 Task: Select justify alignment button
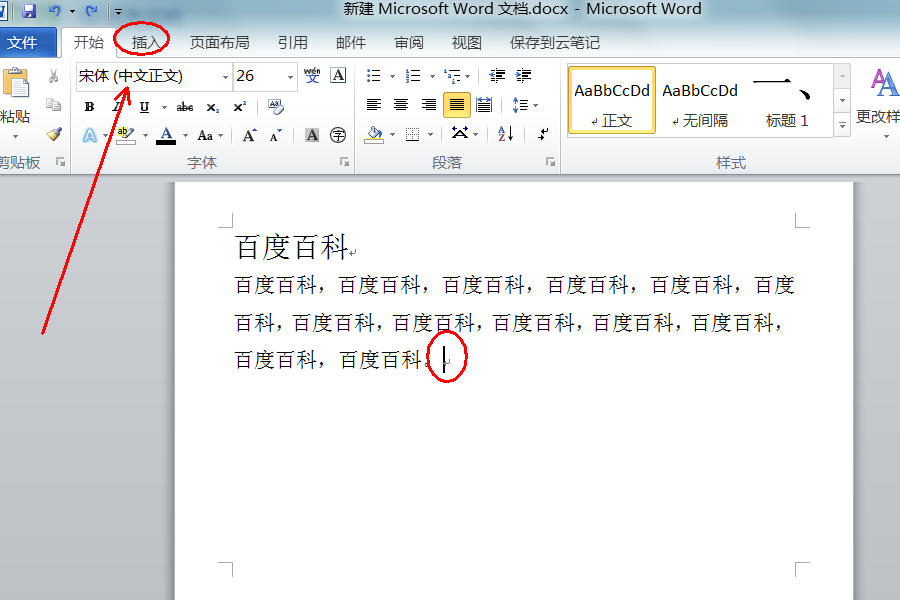click(457, 104)
